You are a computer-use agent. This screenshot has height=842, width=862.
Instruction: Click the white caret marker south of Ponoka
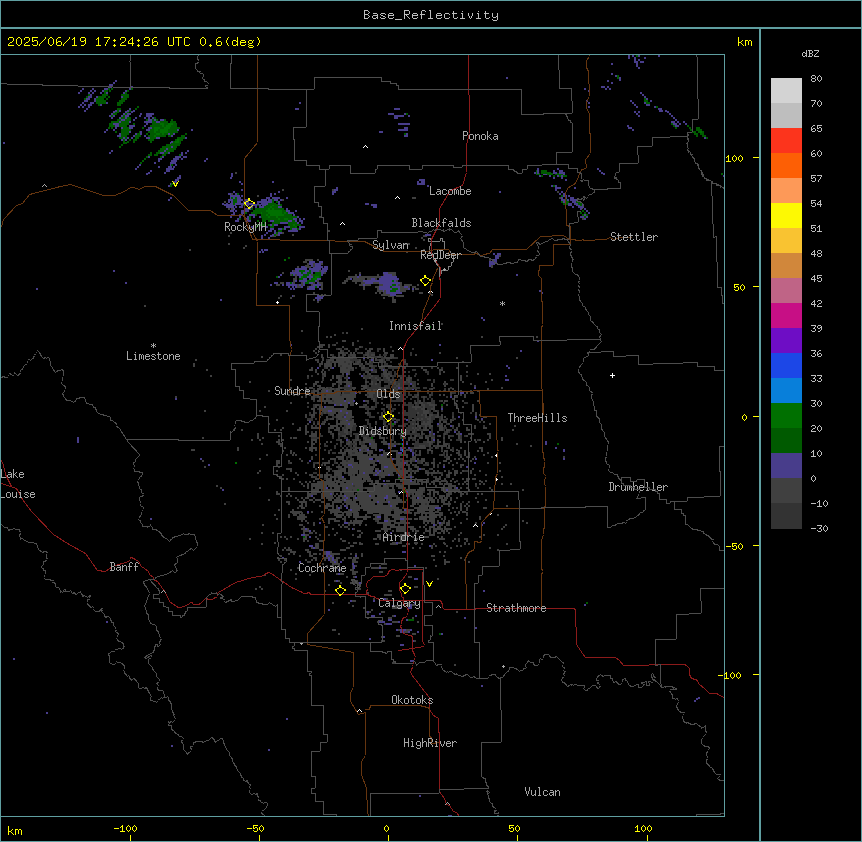(366, 147)
